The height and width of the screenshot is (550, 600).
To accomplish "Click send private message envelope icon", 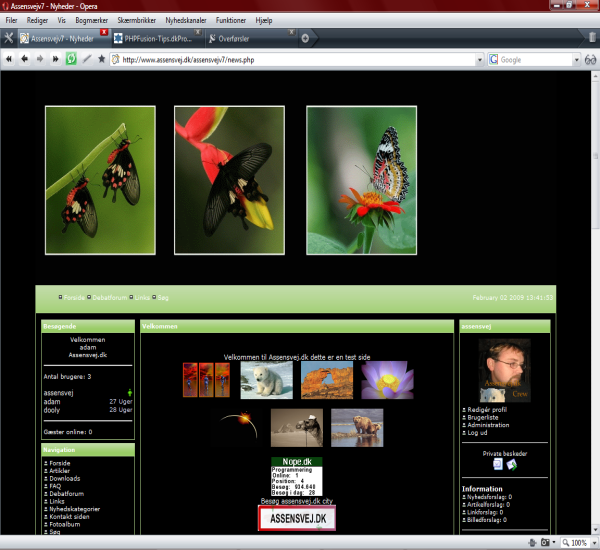I will pyautogui.click(x=512, y=465).
